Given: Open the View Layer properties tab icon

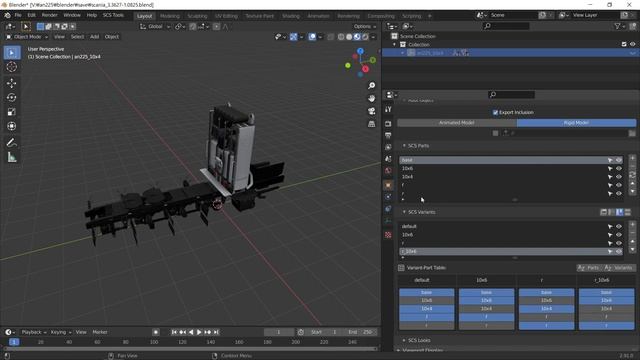Looking at the screenshot, I should [x=388, y=147].
